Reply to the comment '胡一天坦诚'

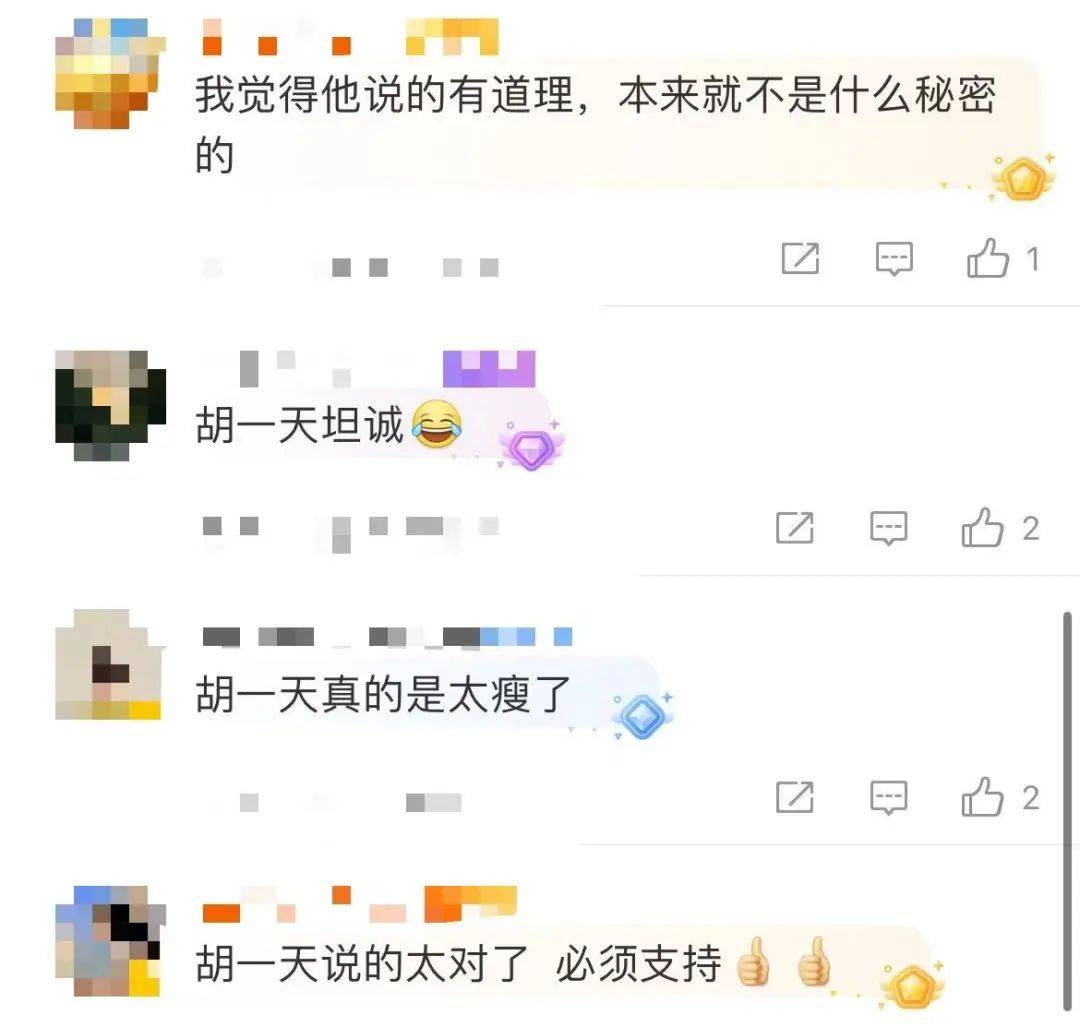click(889, 528)
